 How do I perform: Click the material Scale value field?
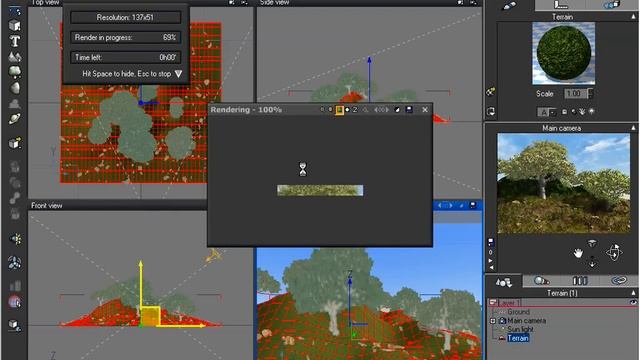576,93
